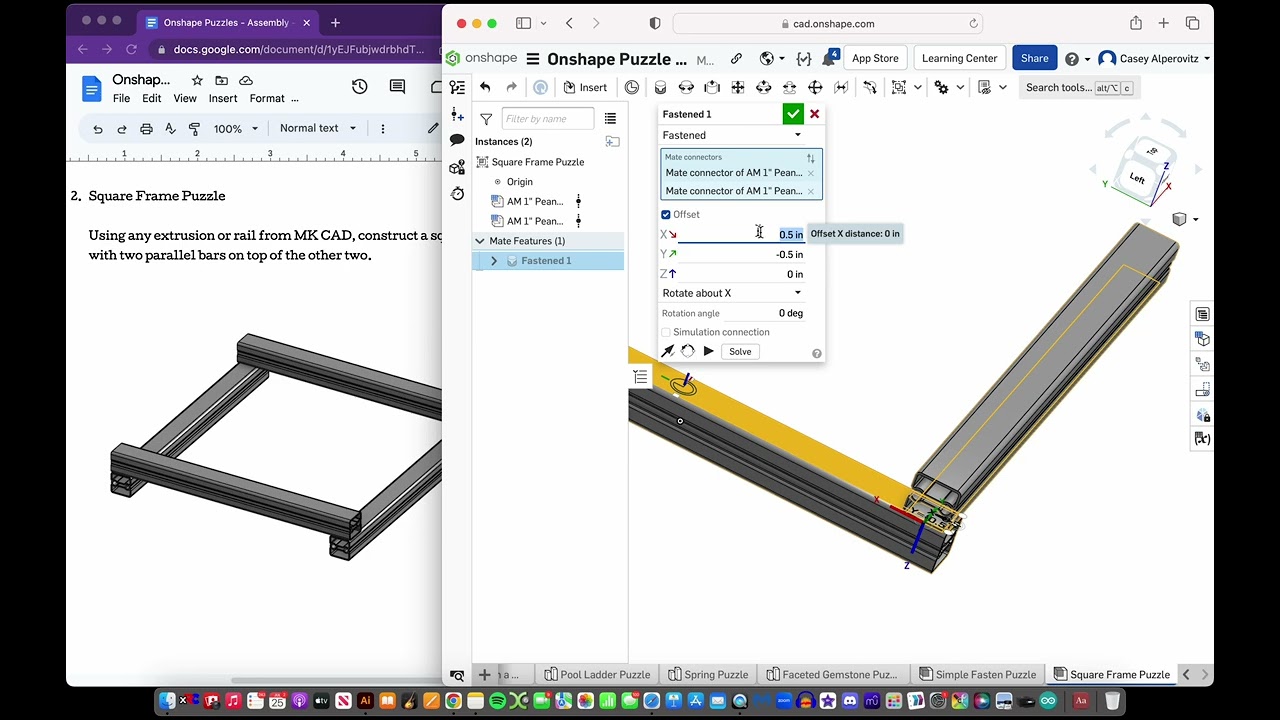Open the Onshape comments panel icon
1280x720 pixels.
tap(457, 140)
